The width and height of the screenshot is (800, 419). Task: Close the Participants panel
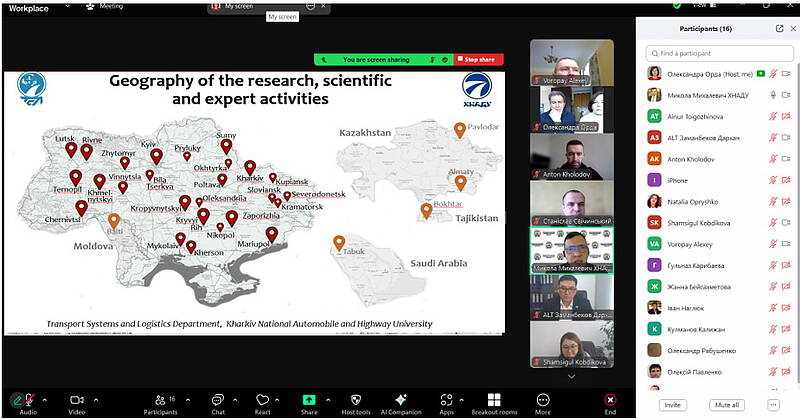point(793,29)
